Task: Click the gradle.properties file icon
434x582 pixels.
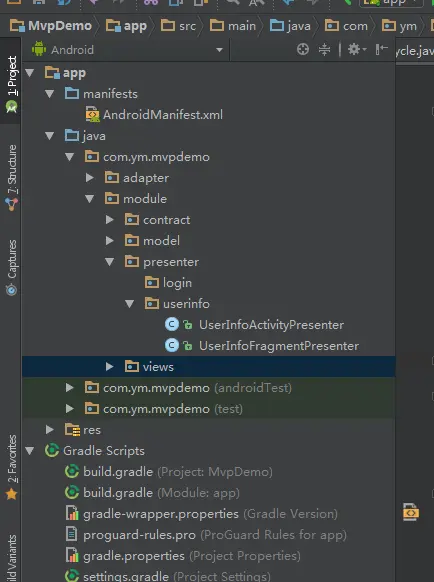Action: click(x=72, y=555)
